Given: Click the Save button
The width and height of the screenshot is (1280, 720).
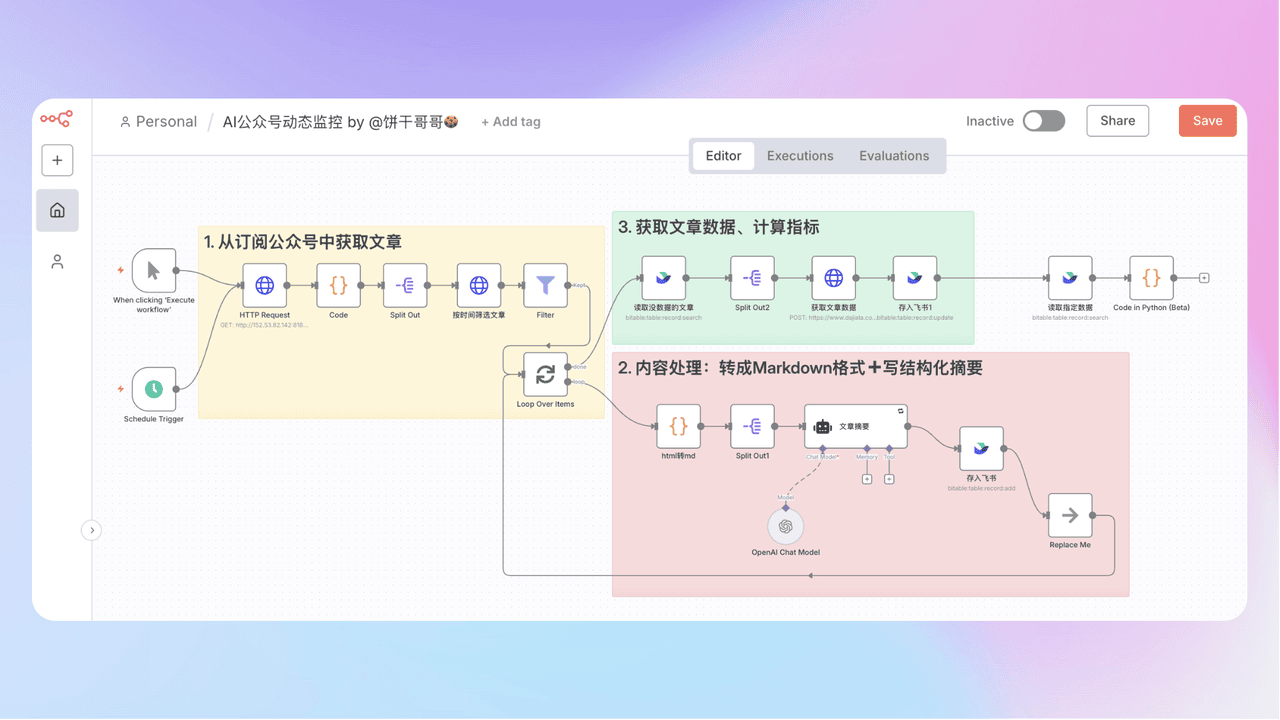Looking at the screenshot, I should click(1207, 121).
